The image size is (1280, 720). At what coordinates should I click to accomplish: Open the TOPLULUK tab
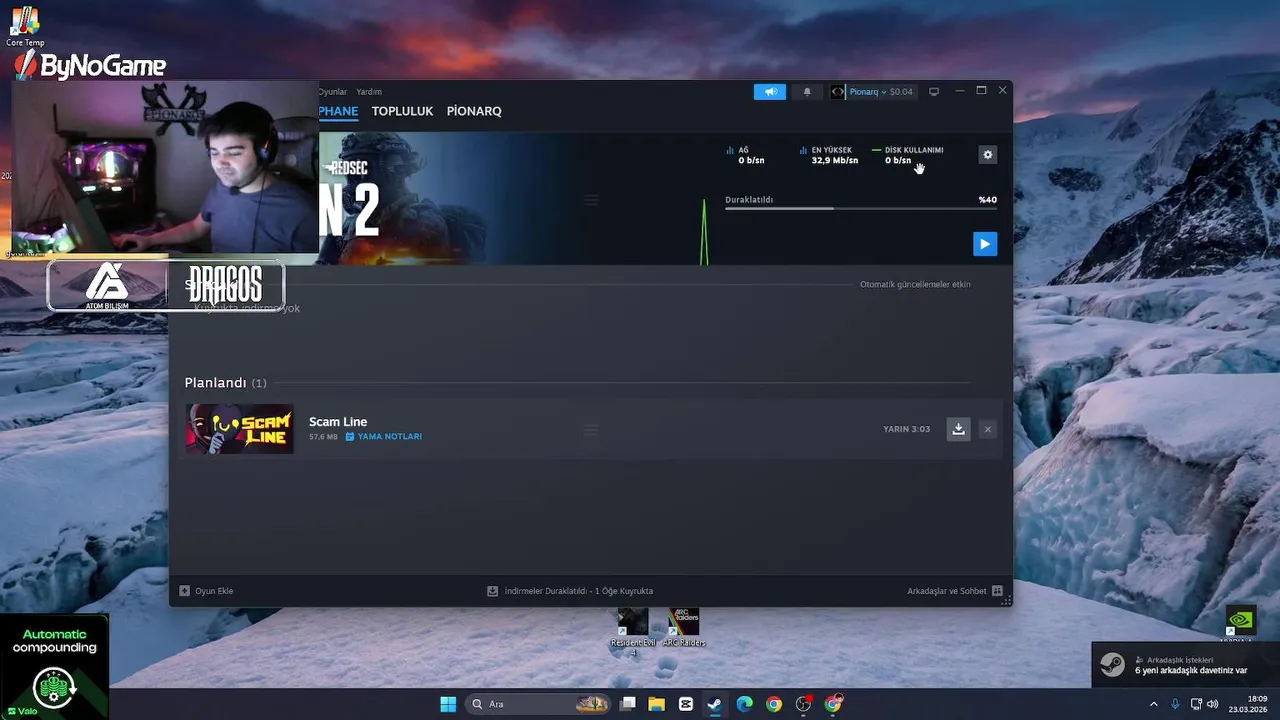[x=402, y=111]
